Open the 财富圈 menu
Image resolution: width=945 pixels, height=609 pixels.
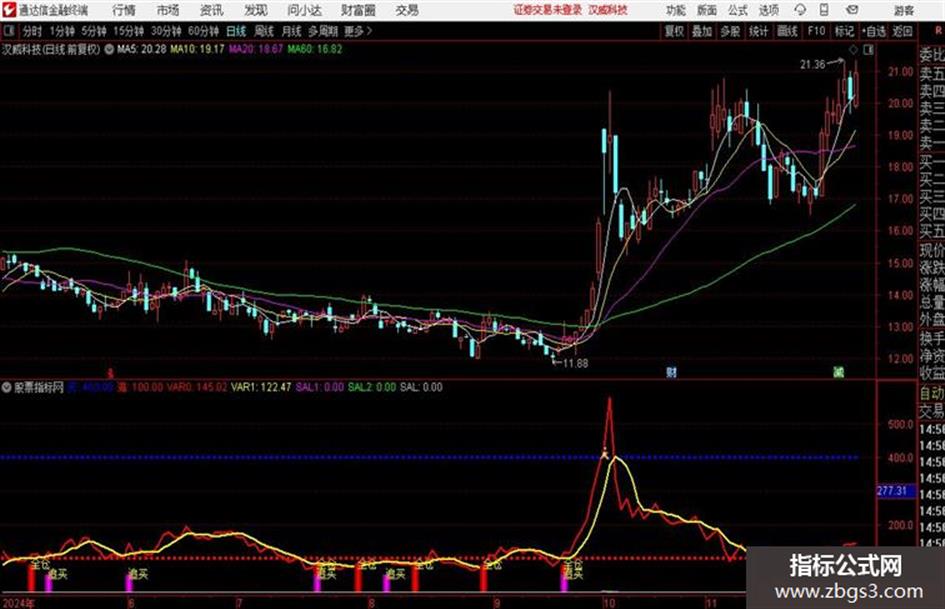pos(358,10)
